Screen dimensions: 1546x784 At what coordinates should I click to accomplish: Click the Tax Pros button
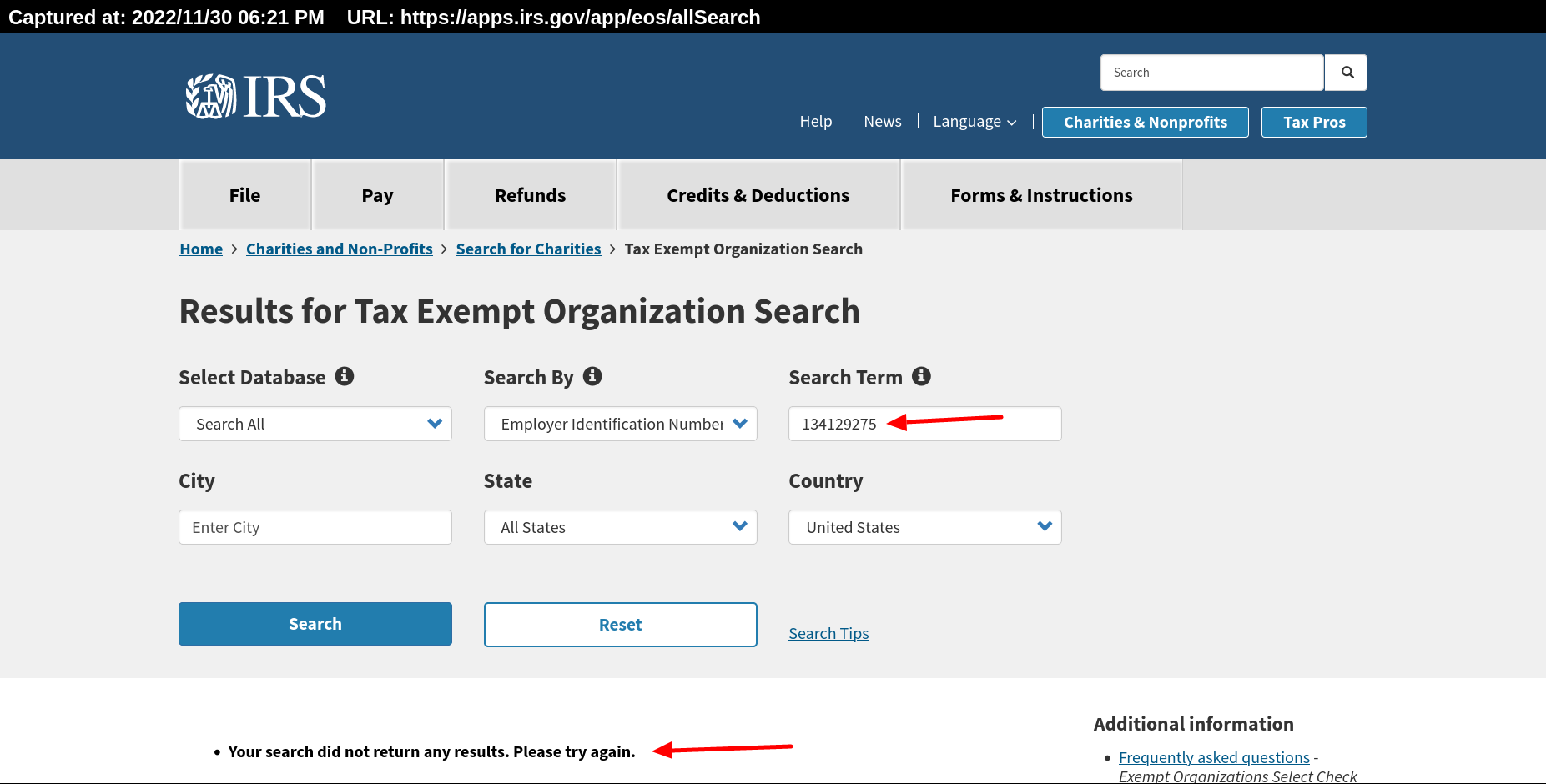(x=1314, y=123)
